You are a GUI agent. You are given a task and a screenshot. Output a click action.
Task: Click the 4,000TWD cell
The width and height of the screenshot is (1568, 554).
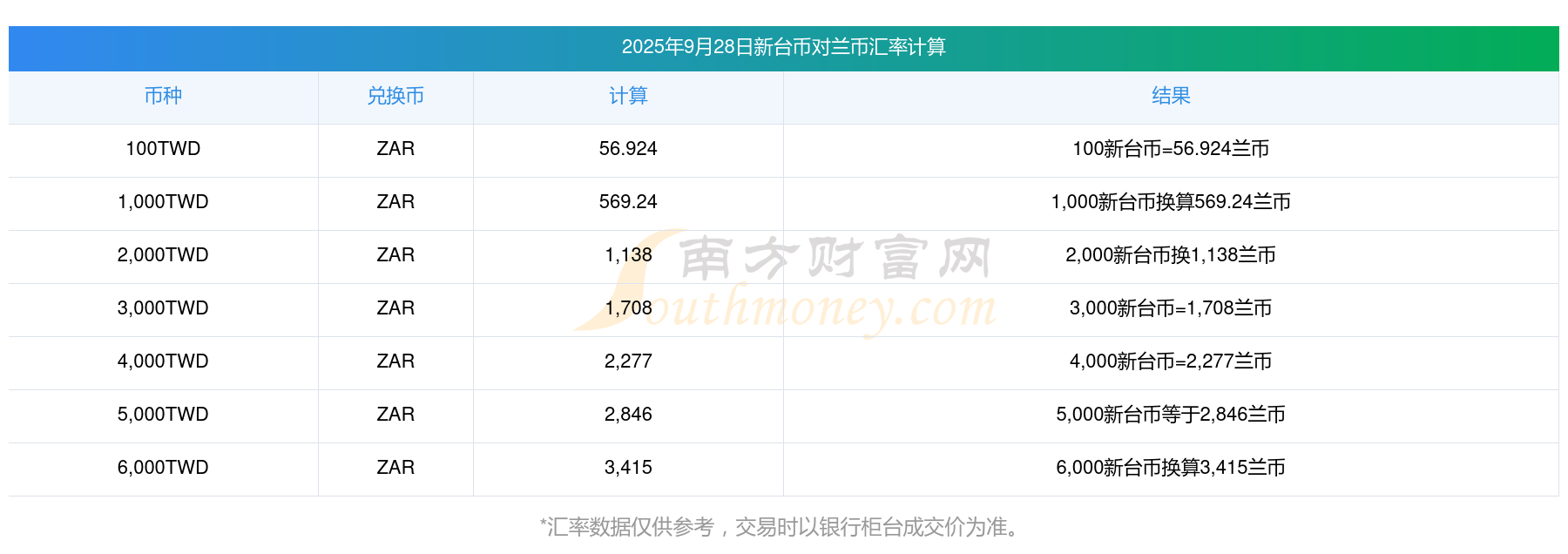pos(163,361)
